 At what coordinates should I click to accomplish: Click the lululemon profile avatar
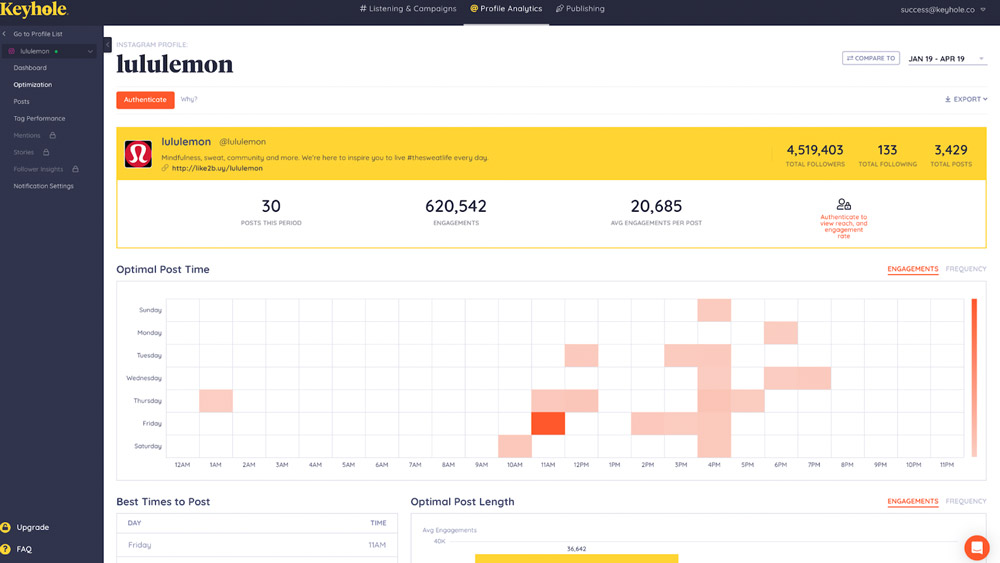[x=138, y=154]
